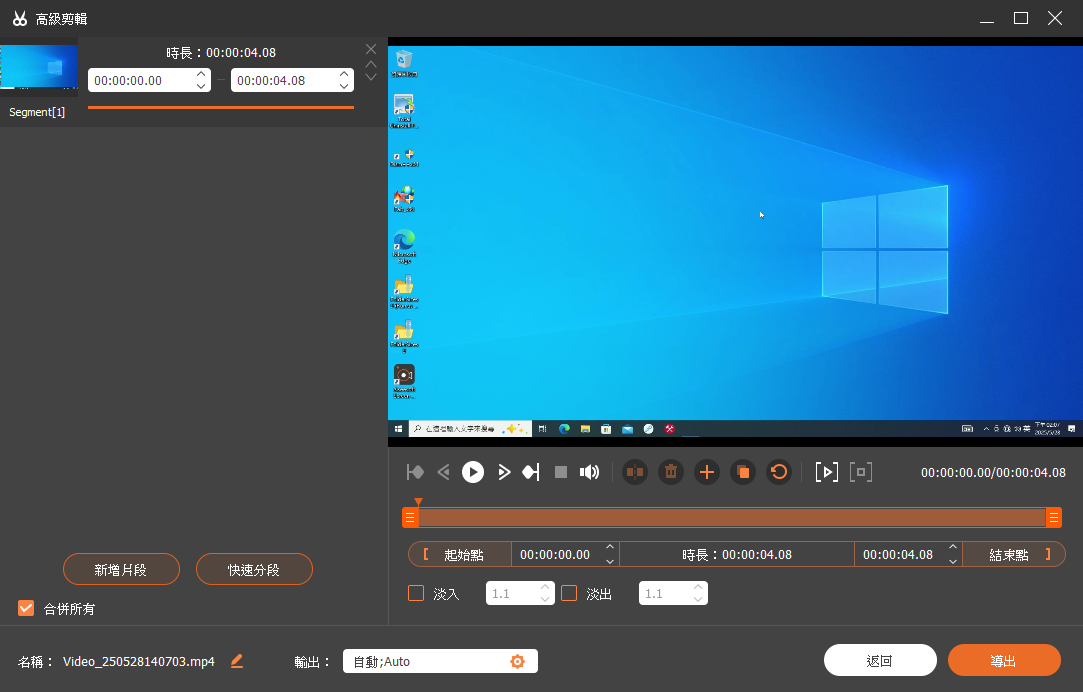
Task: Stop video playback
Action: (x=561, y=472)
